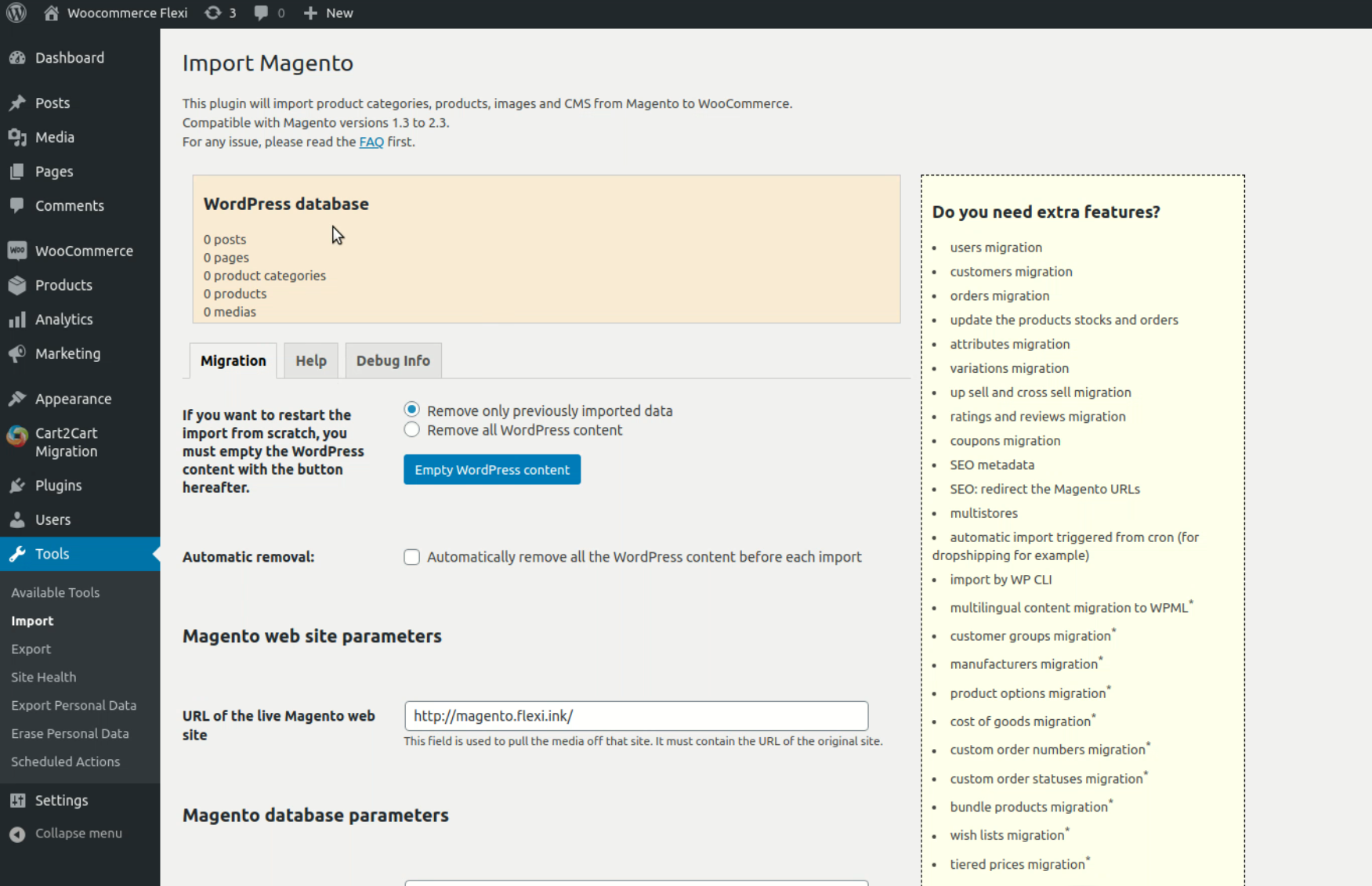Open Appearance menu label

tap(74, 399)
